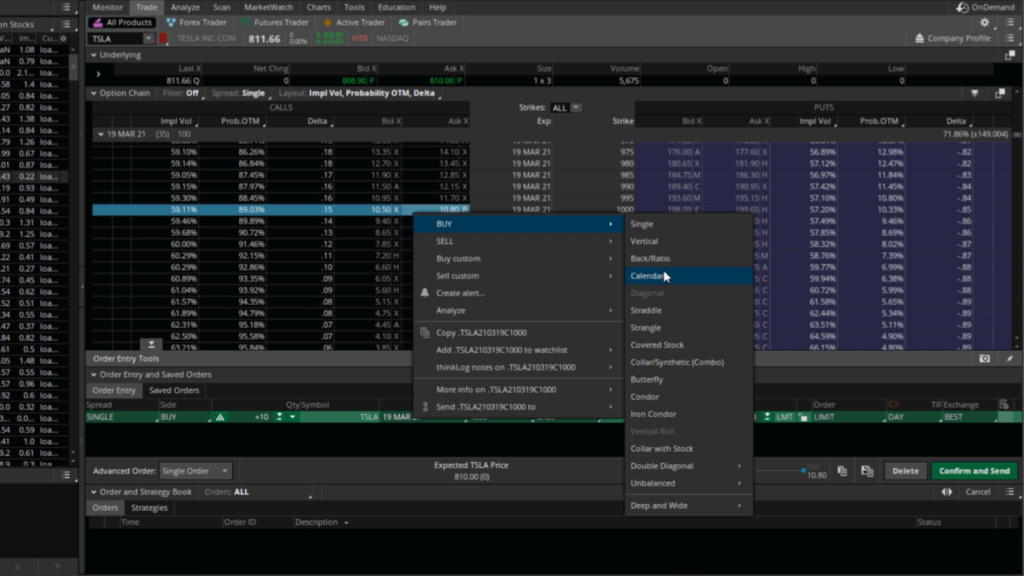Screen dimensions: 1024x576
Task: Open the DAY time-in-force dropdown
Action: pos(914,417)
